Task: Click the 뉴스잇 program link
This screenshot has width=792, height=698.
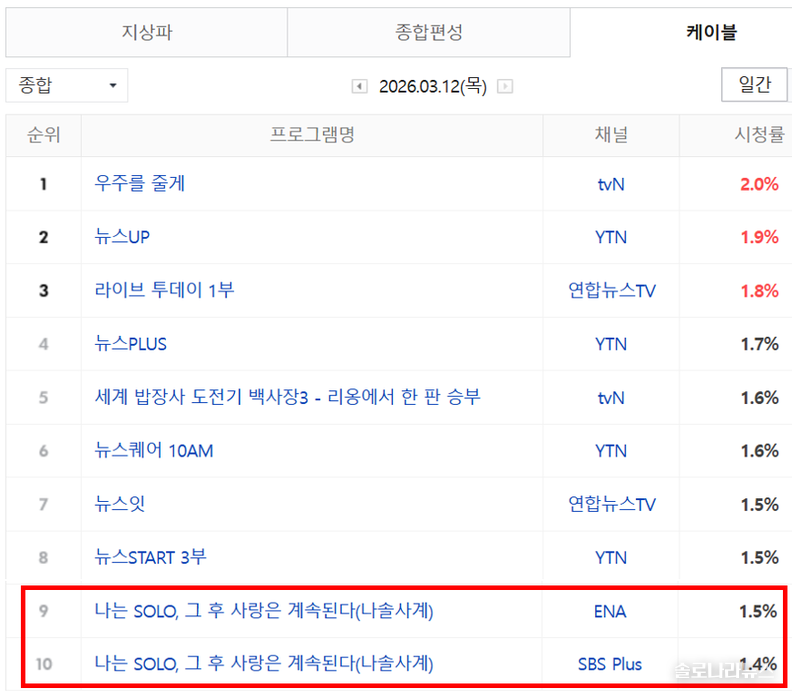Action: coord(120,504)
